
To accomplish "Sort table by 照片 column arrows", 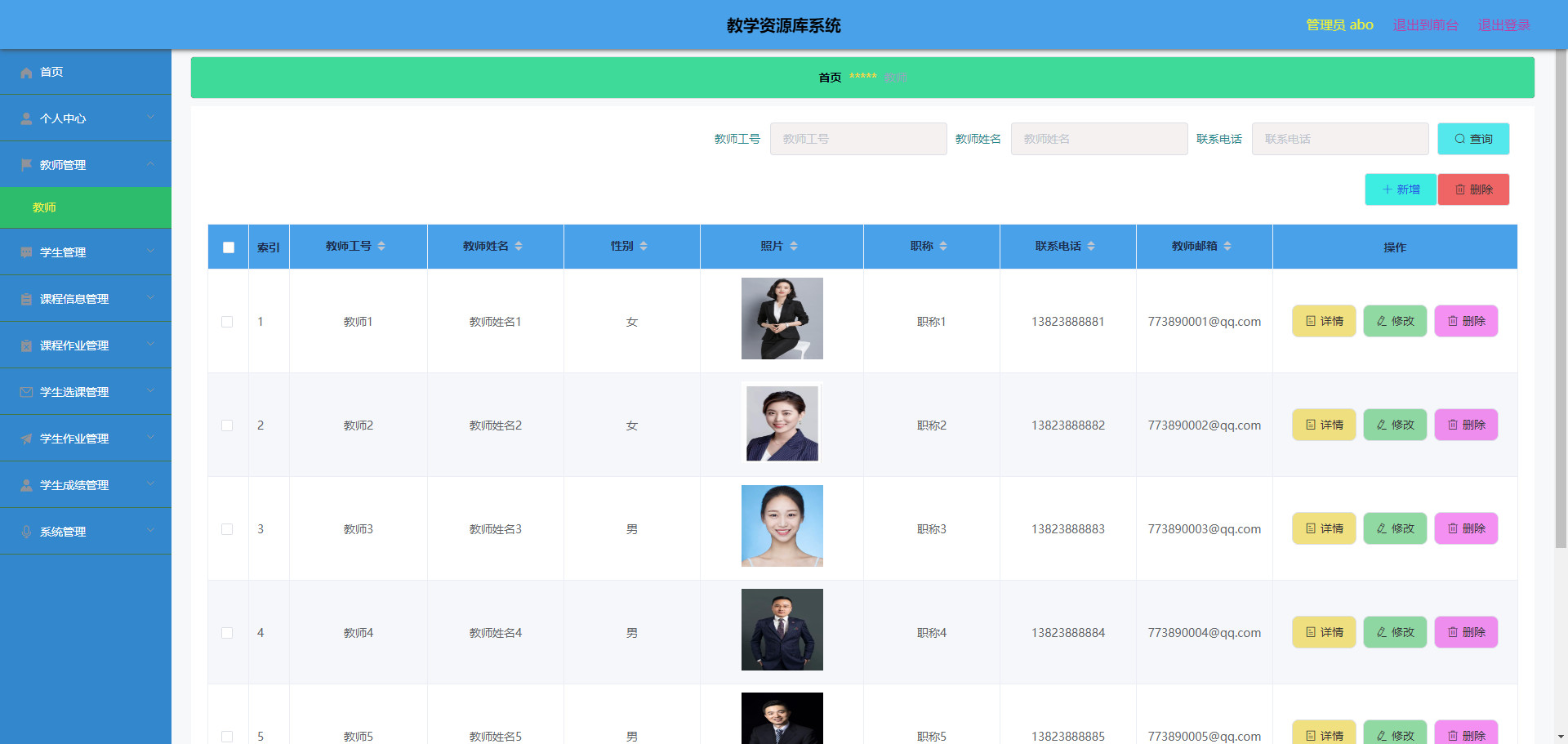I will 794,247.
